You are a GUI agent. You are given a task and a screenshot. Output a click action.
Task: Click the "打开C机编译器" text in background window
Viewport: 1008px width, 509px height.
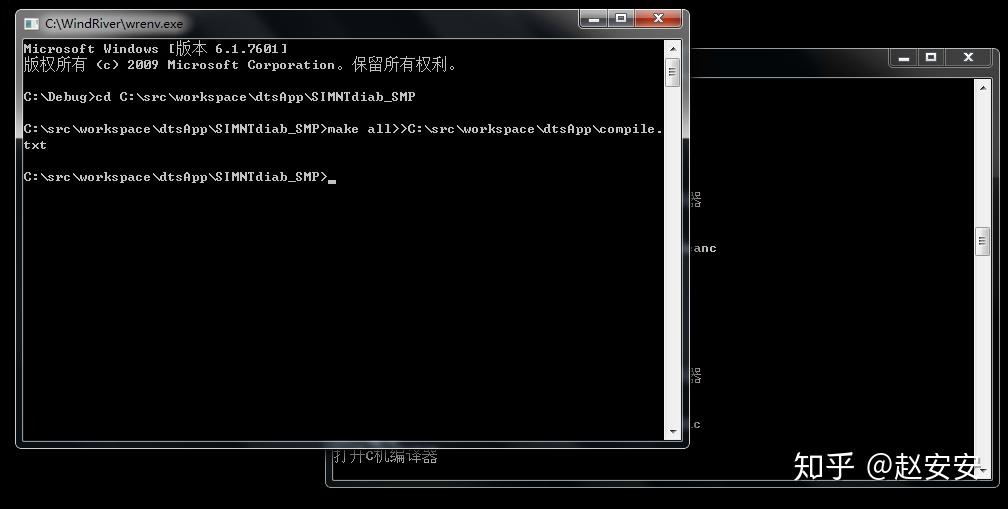click(385, 456)
